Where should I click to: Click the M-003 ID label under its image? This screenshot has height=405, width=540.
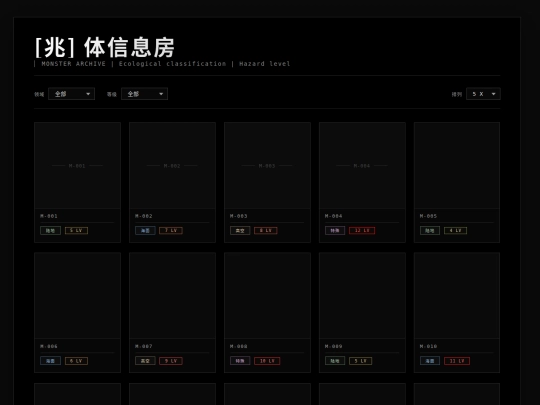pyautogui.click(x=239, y=216)
